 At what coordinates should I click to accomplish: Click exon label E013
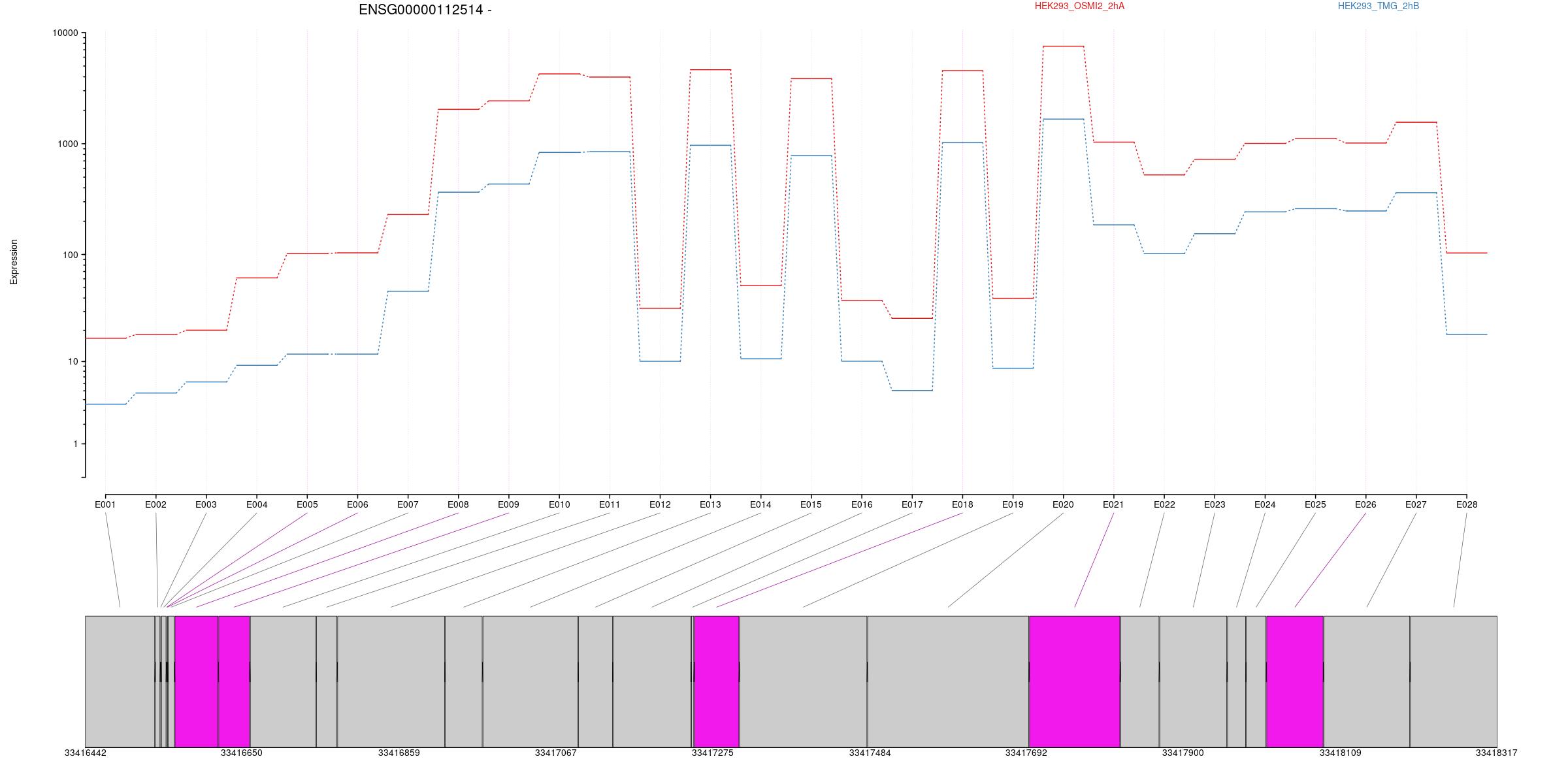710,504
